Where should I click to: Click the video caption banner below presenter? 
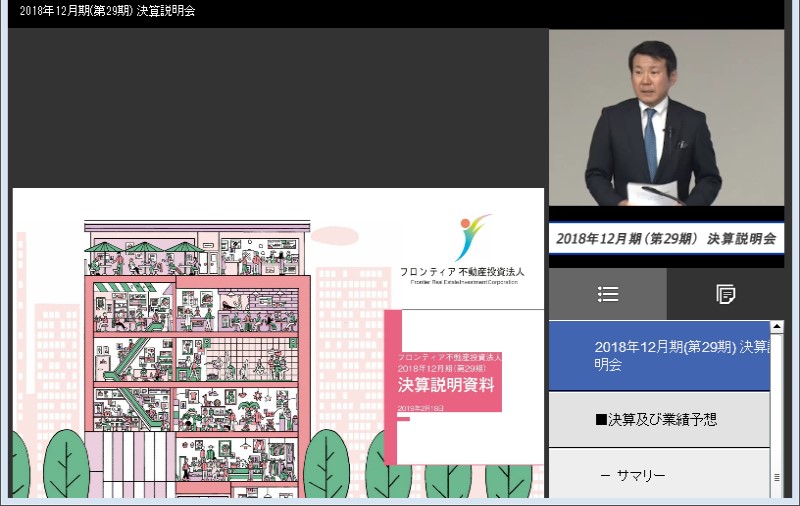coord(666,238)
